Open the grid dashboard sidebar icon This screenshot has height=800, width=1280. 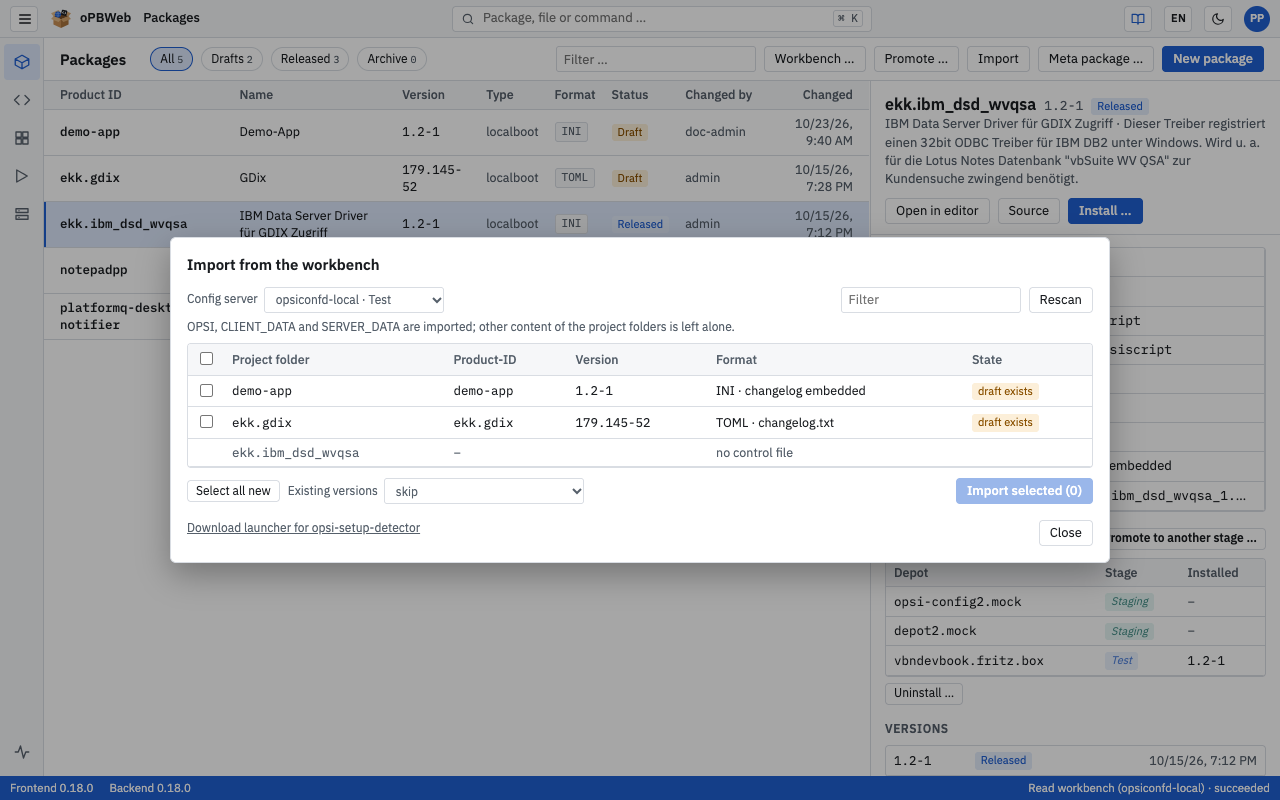tap(22, 138)
